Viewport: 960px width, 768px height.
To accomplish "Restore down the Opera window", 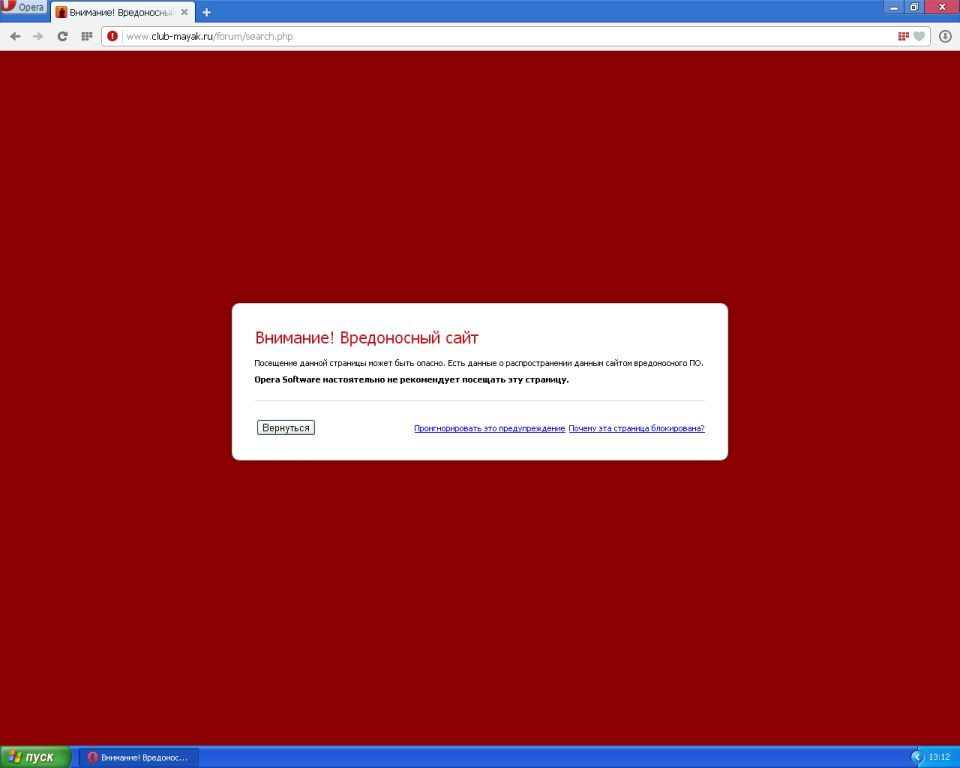I will tap(914, 7).
